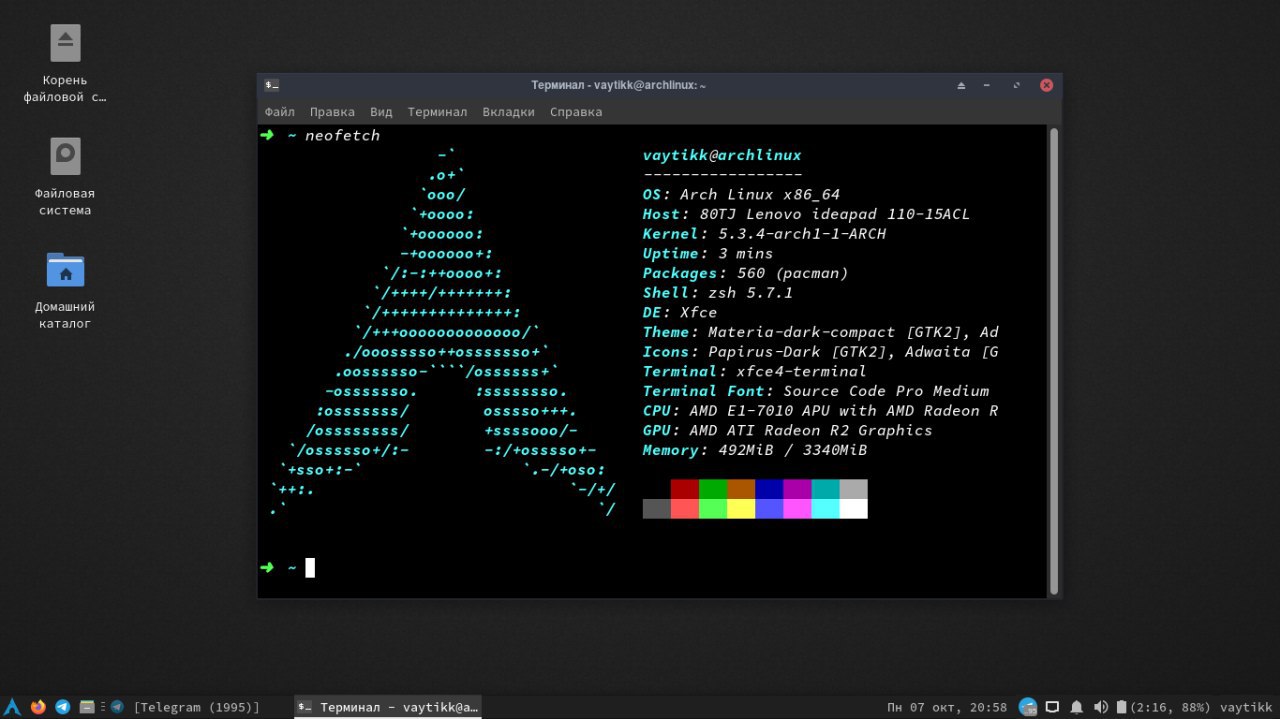This screenshot has height=719, width=1280.
Task: Click the terminal vertical scrollbar
Action: 1053,360
